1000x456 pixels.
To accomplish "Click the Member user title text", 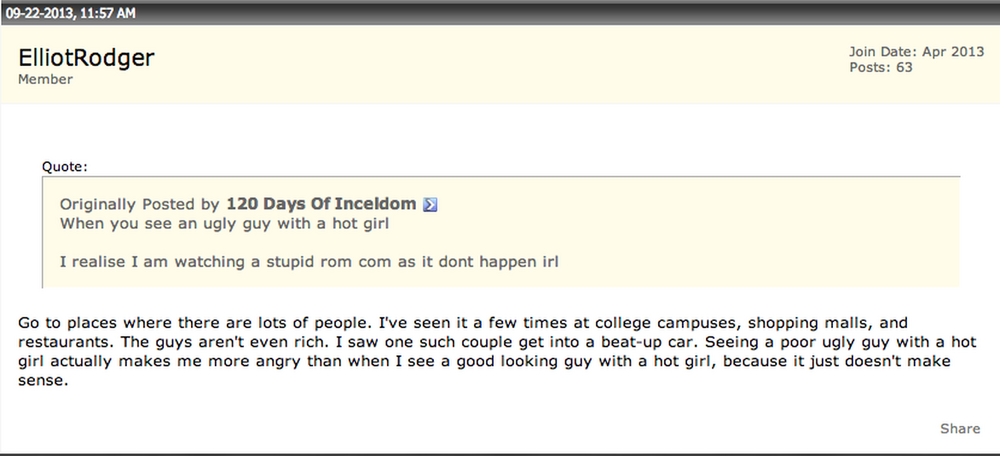I will pyautogui.click(x=45, y=80).
